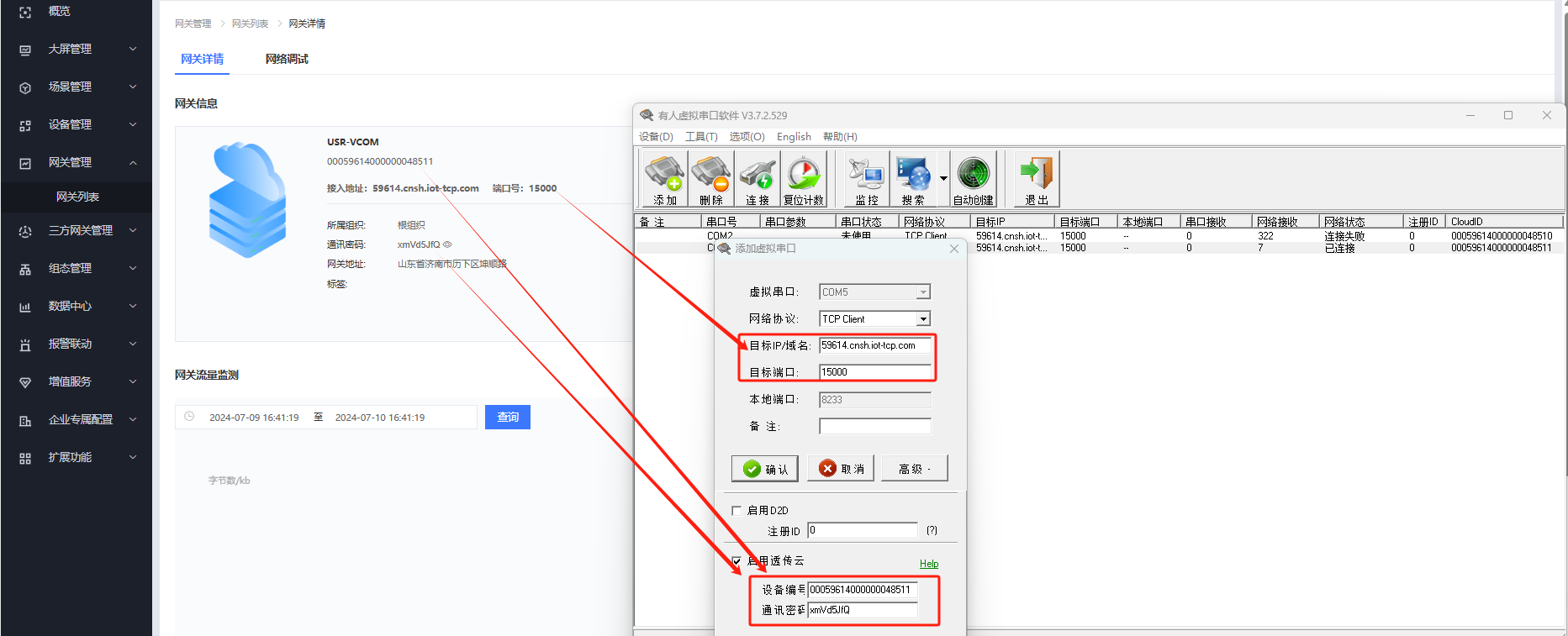Select 网关列表 in the sidebar
The width and height of the screenshot is (1568, 636).
tap(77, 197)
